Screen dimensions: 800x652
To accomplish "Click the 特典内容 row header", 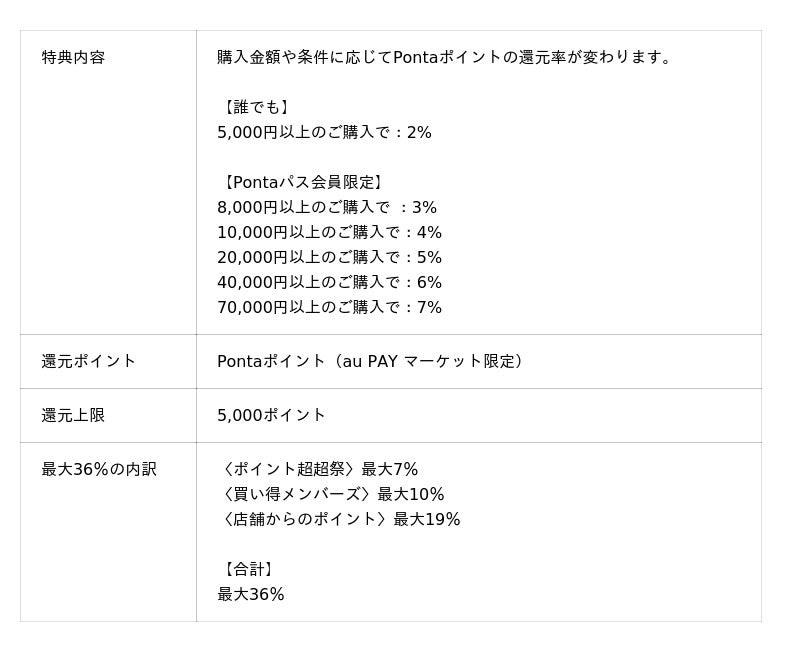I will [x=73, y=57].
